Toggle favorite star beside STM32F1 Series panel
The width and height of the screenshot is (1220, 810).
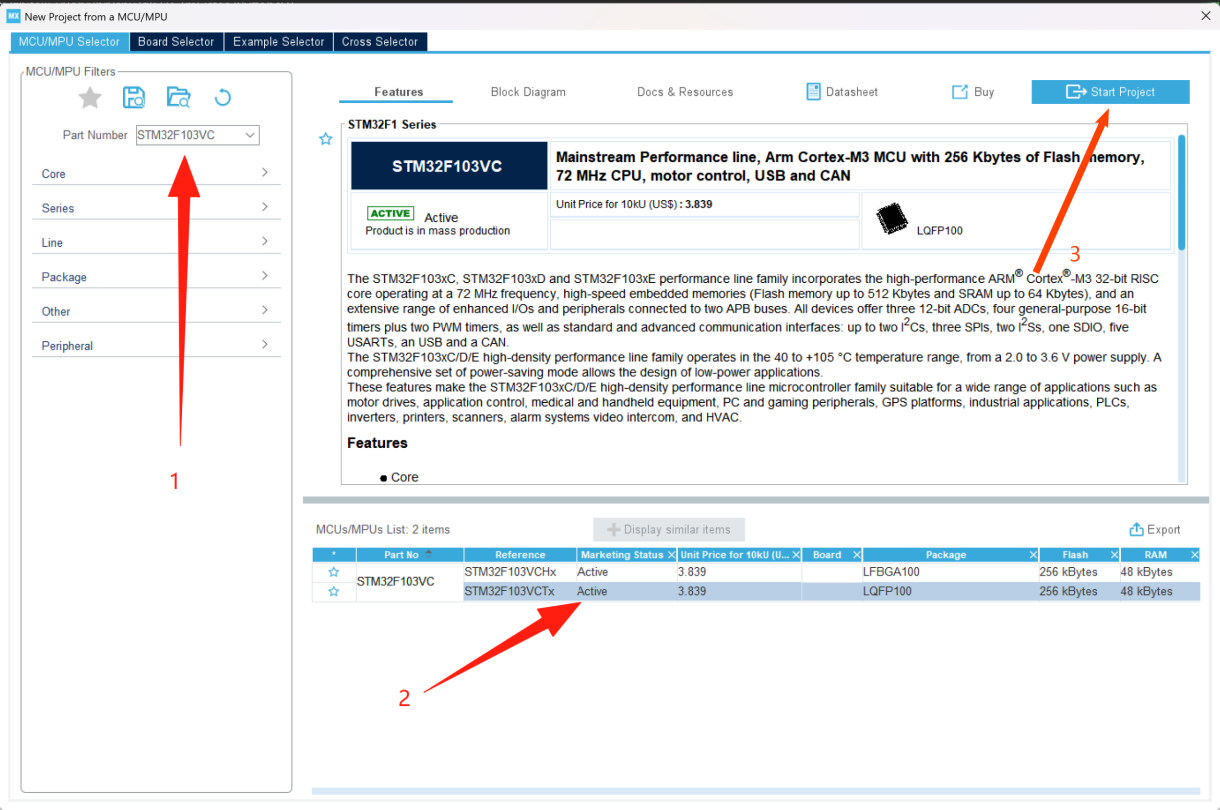coord(325,139)
